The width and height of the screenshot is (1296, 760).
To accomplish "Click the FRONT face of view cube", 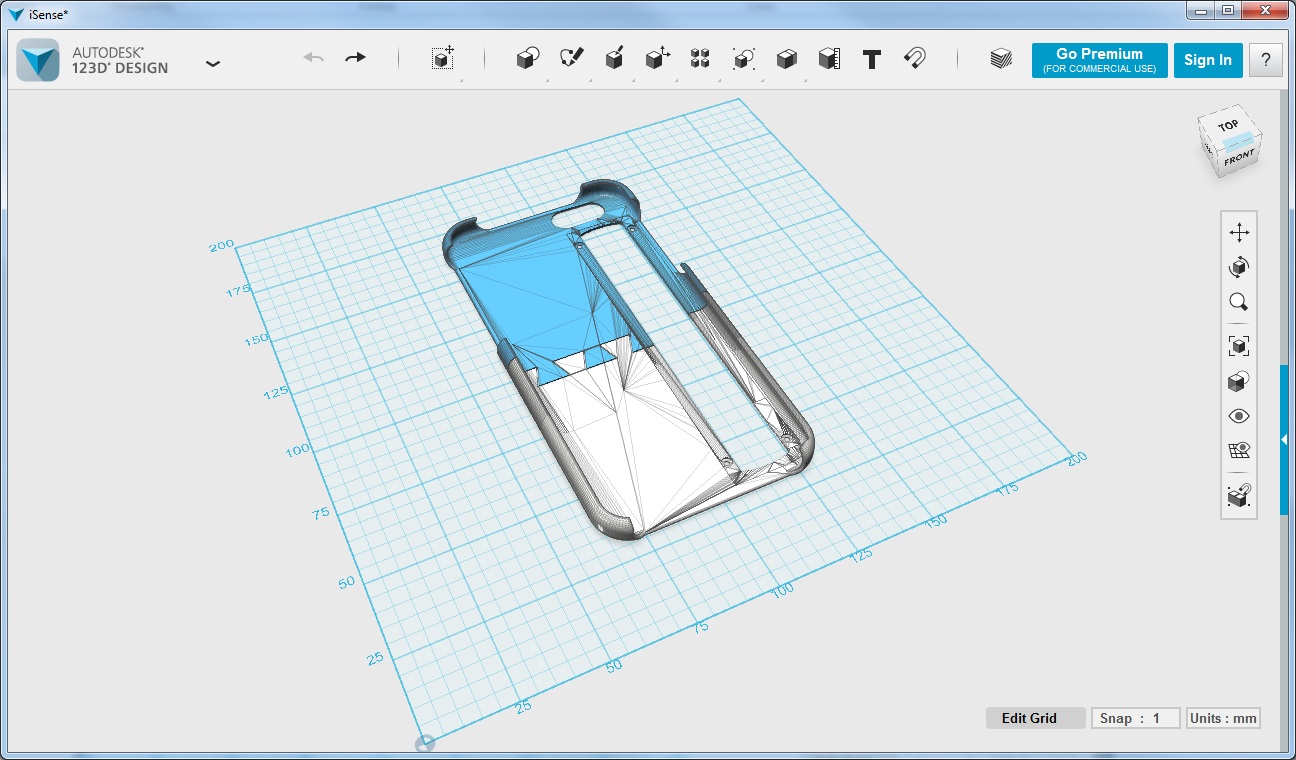I will 1238,158.
